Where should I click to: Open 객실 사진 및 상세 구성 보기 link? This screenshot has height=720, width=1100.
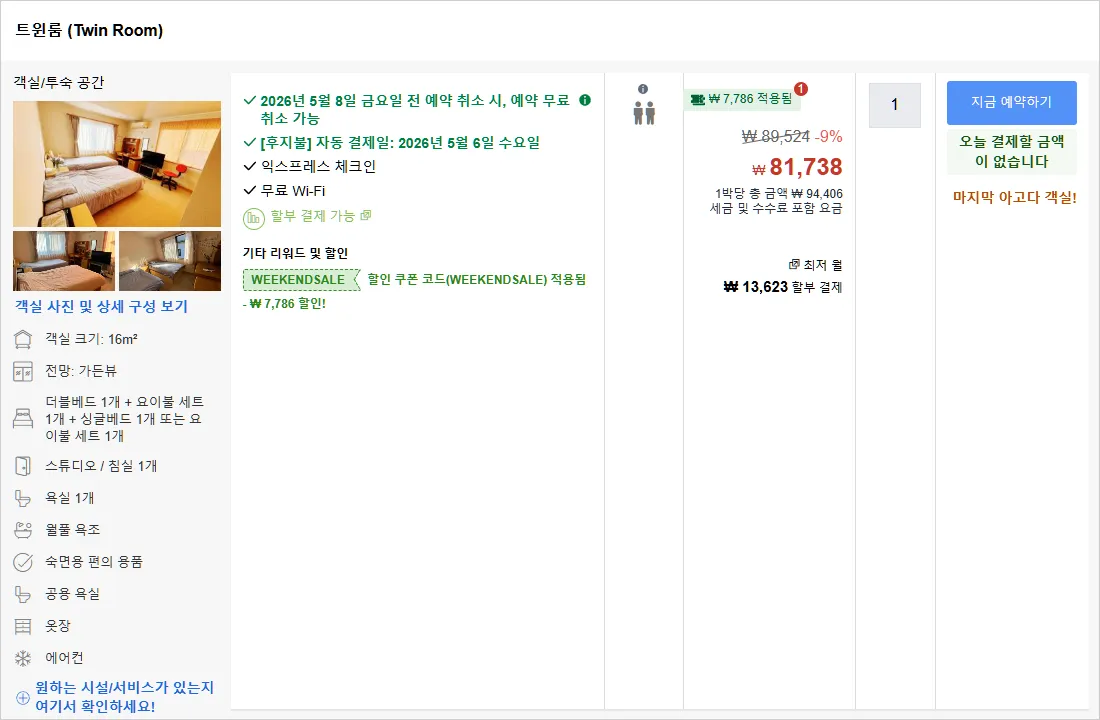[x=102, y=307]
